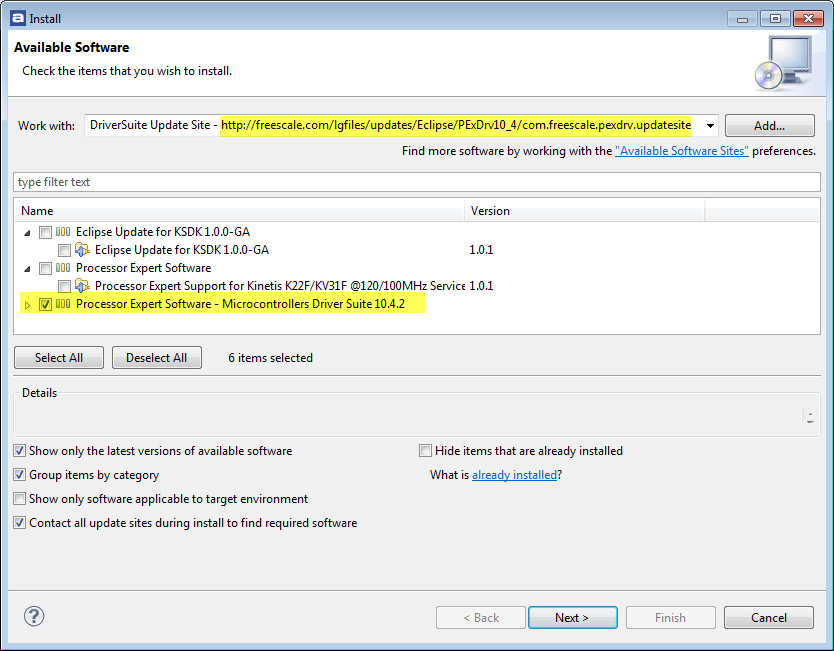Sort list by Name column header
This screenshot has width=834, height=651.
(240, 211)
